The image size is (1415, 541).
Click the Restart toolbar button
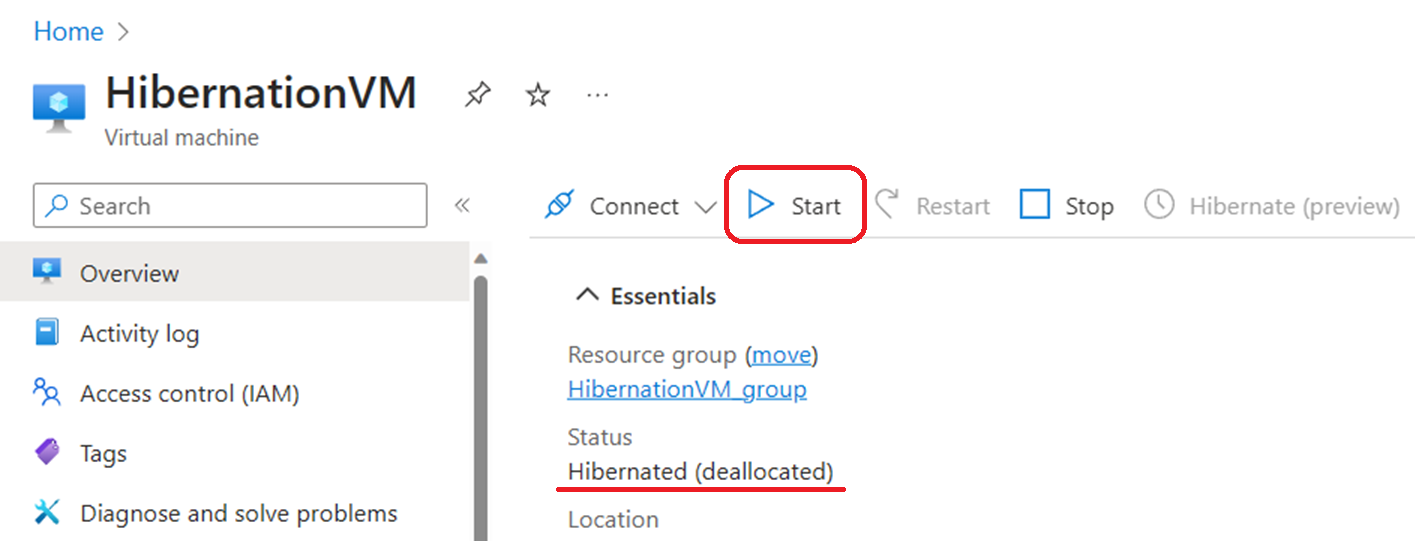[932, 206]
